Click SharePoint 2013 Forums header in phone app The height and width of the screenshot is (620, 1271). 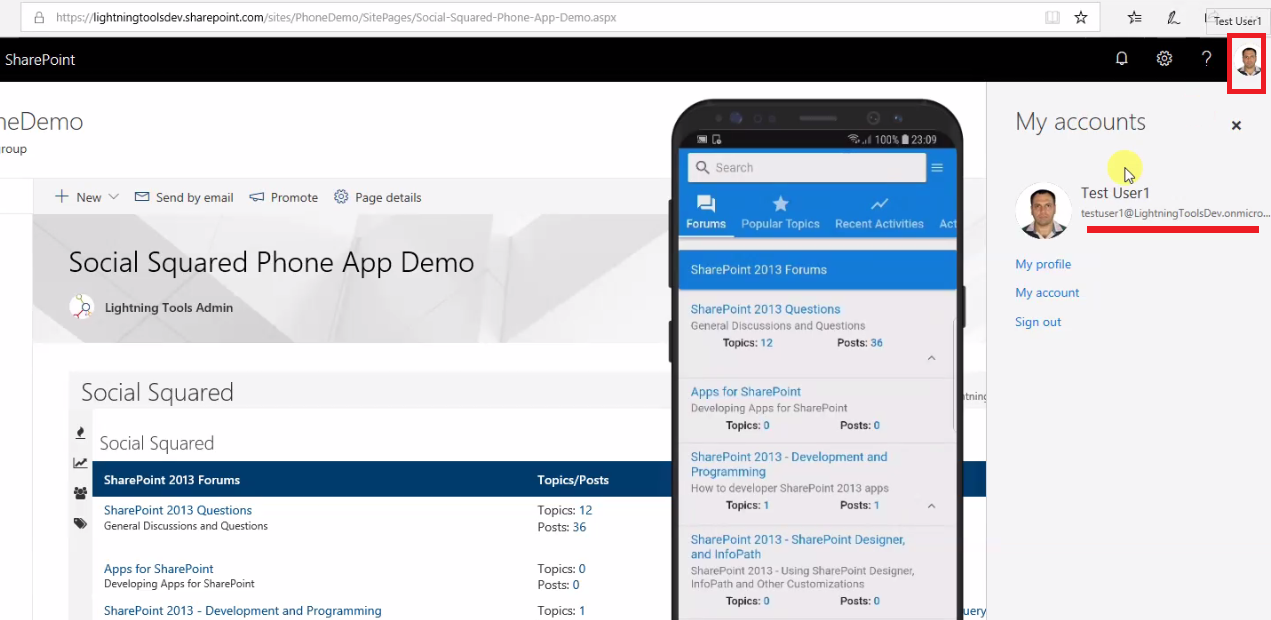758,270
